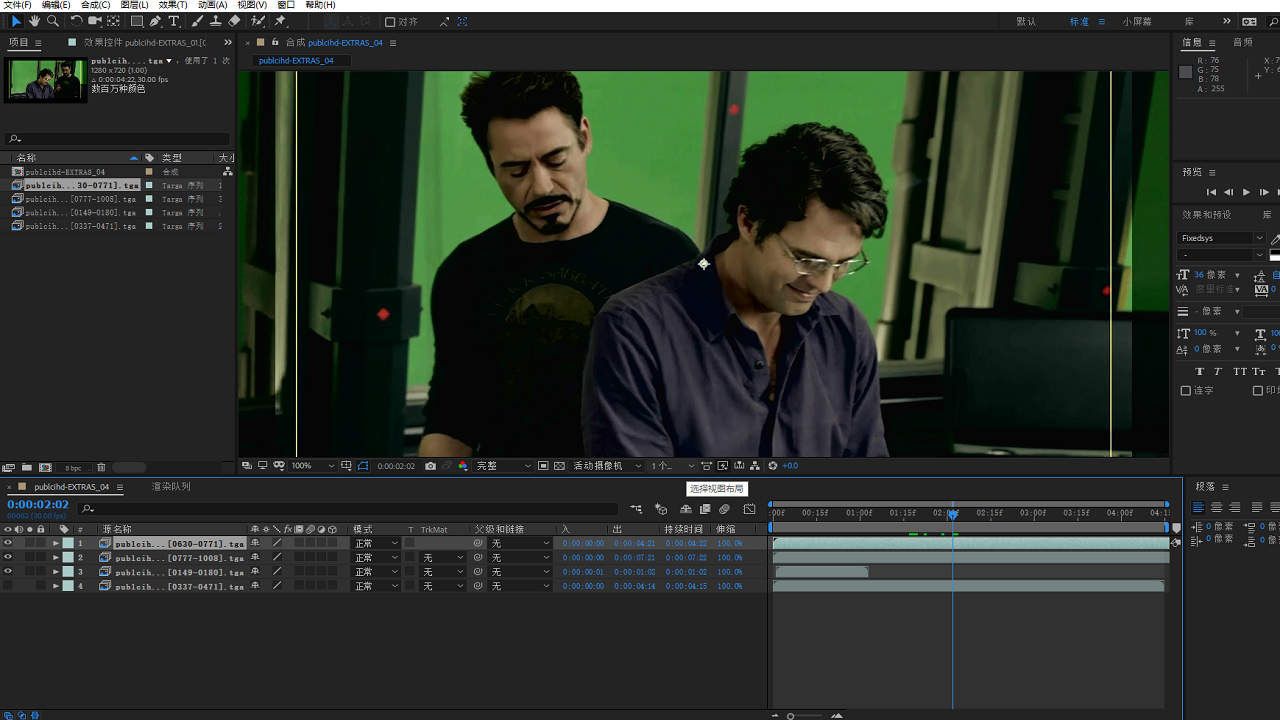Open the 效果(T) menu
Image resolution: width=1280 pixels, height=720 pixels.
(173, 5)
